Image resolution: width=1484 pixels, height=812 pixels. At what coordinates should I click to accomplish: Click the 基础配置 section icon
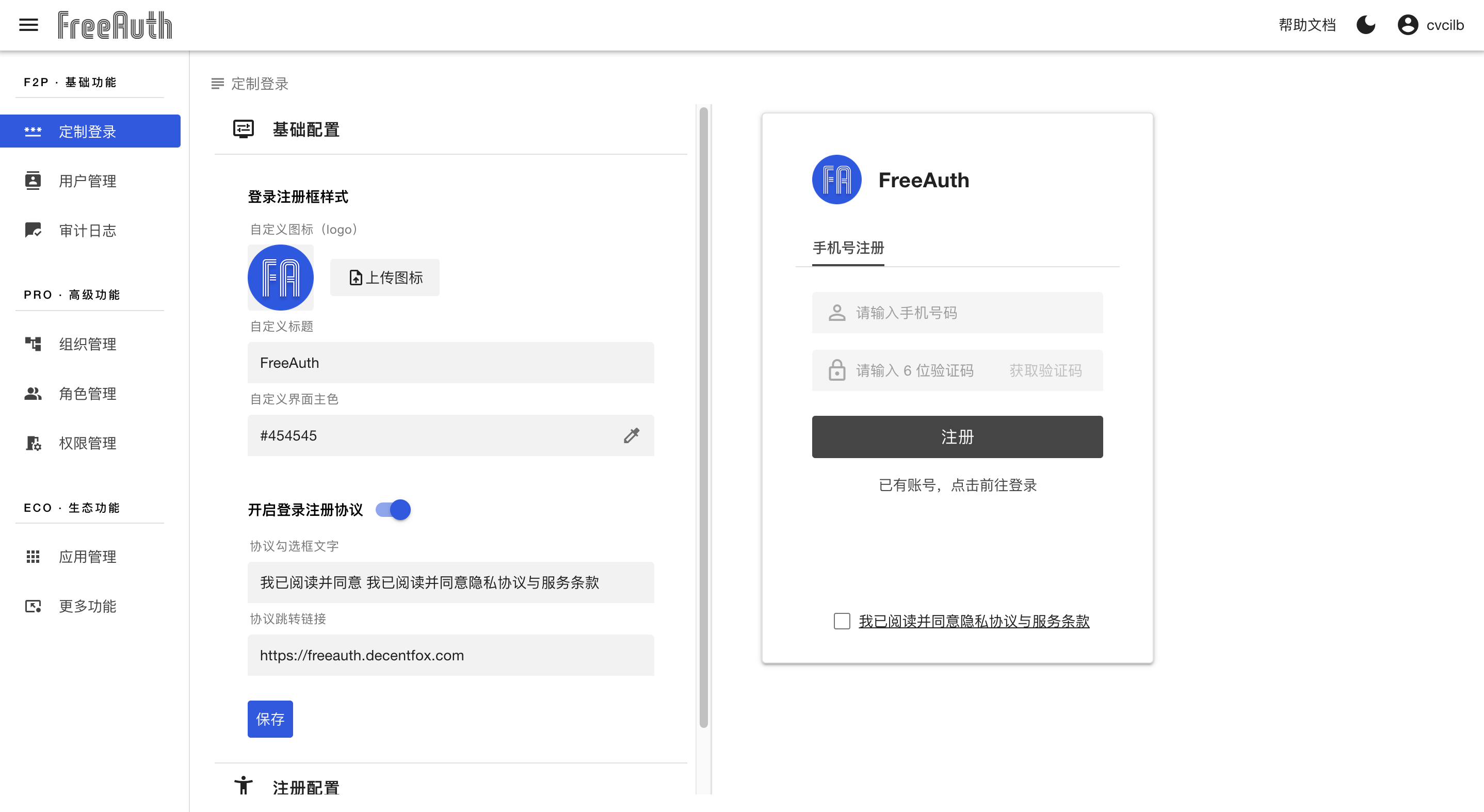pyautogui.click(x=243, y=129)
